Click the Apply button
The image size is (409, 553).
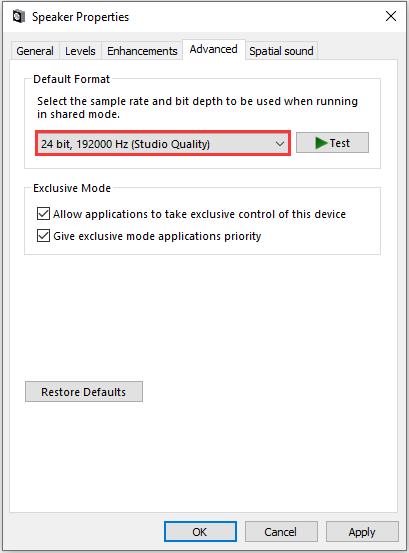pos(362,531)
